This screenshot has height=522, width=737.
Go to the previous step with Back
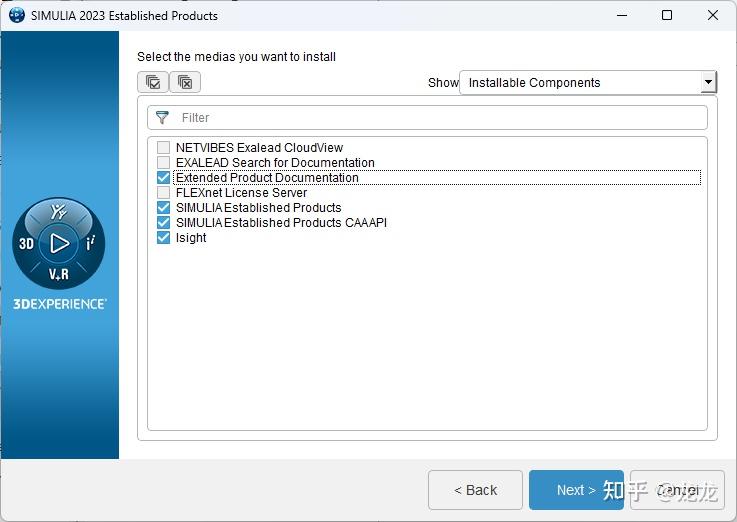(475, 490)
